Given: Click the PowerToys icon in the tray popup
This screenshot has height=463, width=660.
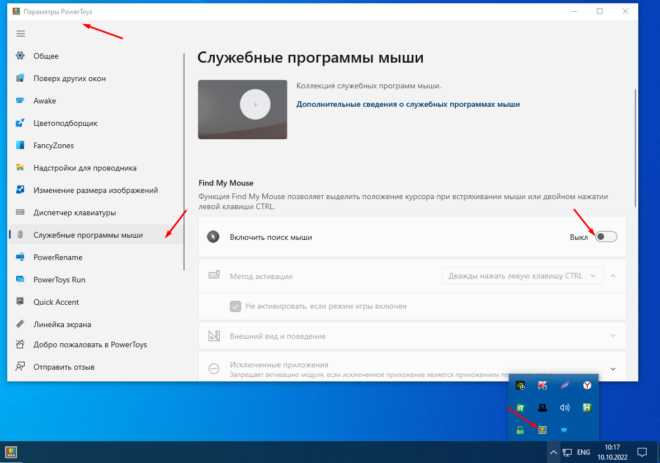Looking at the screenshot, I should click(x=542, y=429).
